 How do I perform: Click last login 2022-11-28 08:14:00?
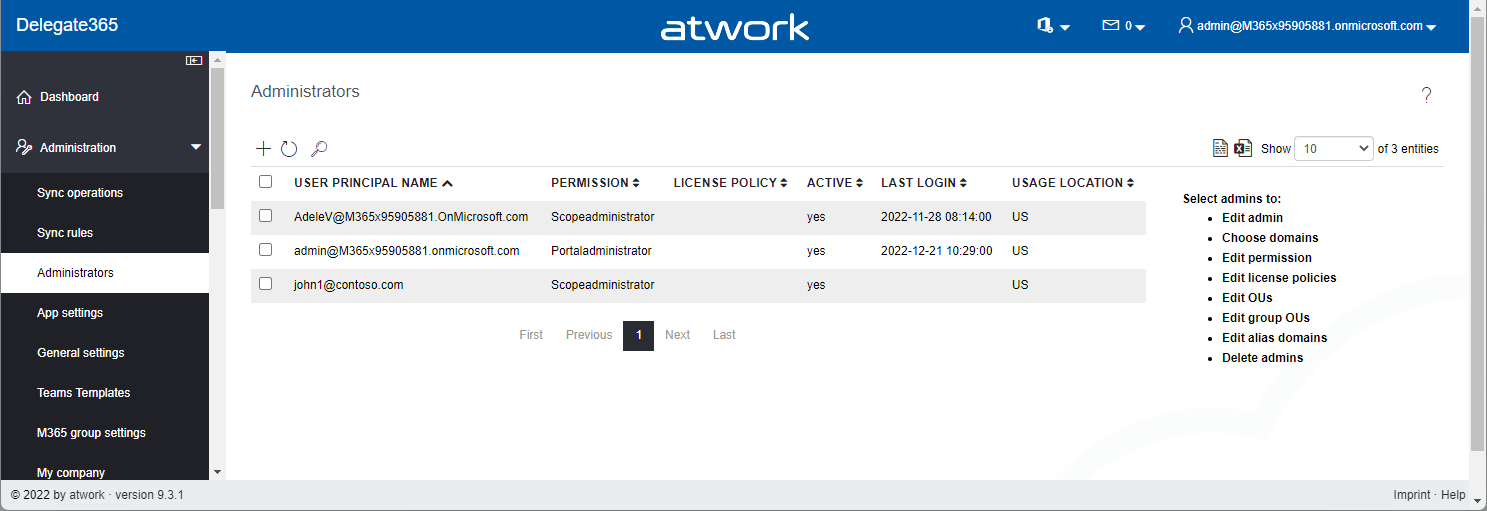pyautogui.click(x=936, y=217)
